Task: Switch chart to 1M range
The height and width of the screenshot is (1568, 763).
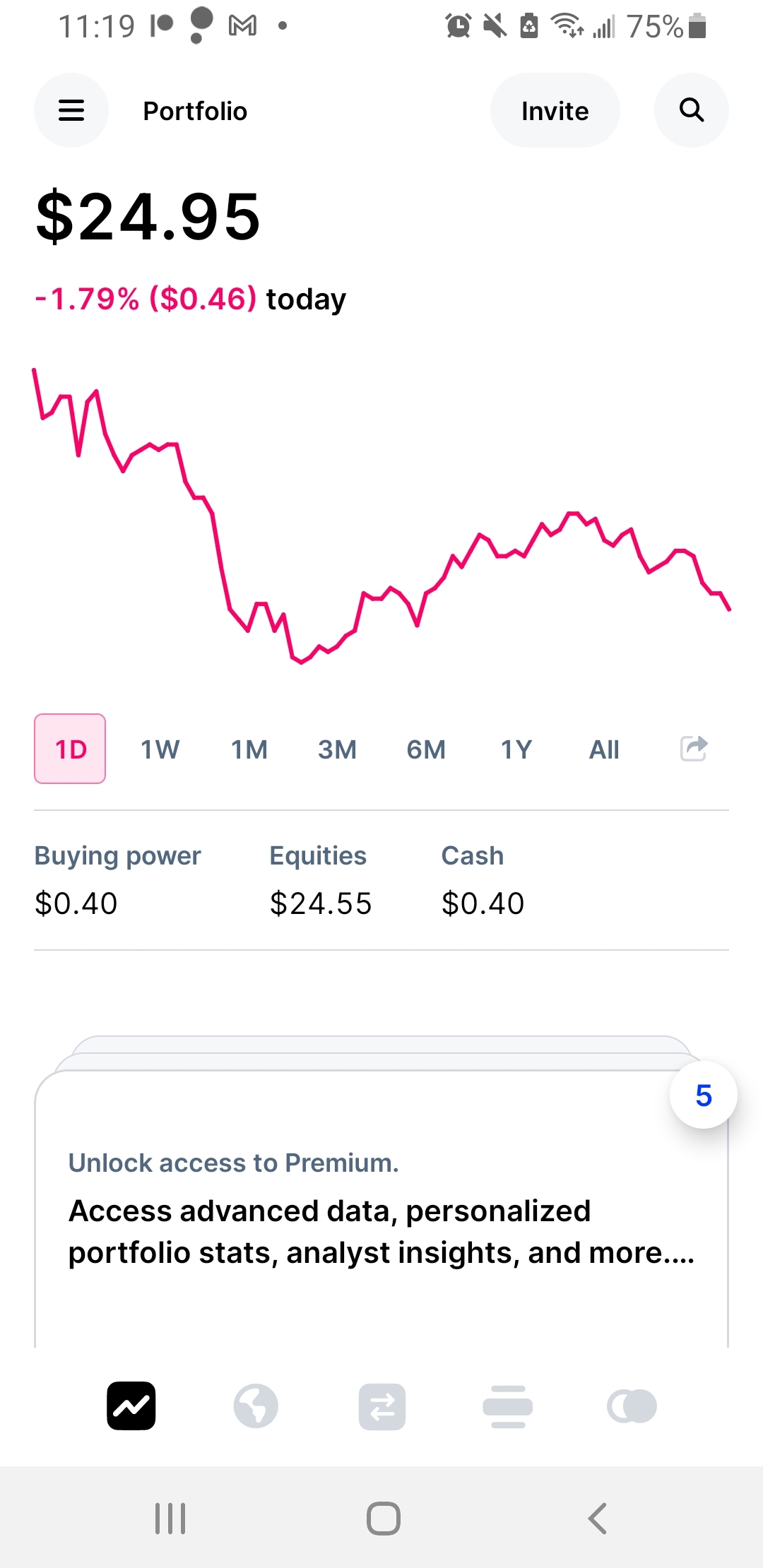Action: (249, 749)
